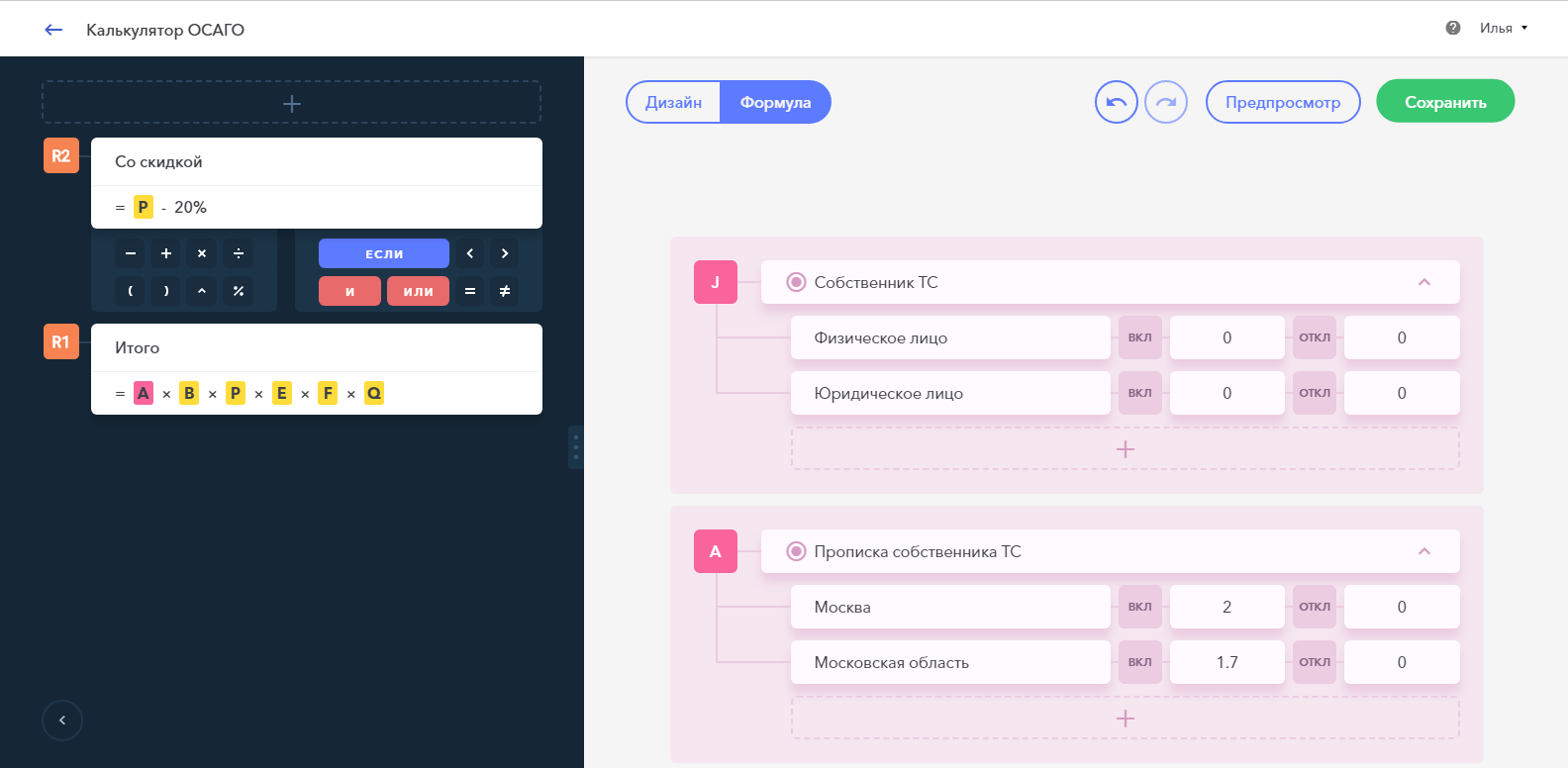Click variable E in Итого formula
The height and width of the screenshot is (768, 1568).
pos(282,393)
